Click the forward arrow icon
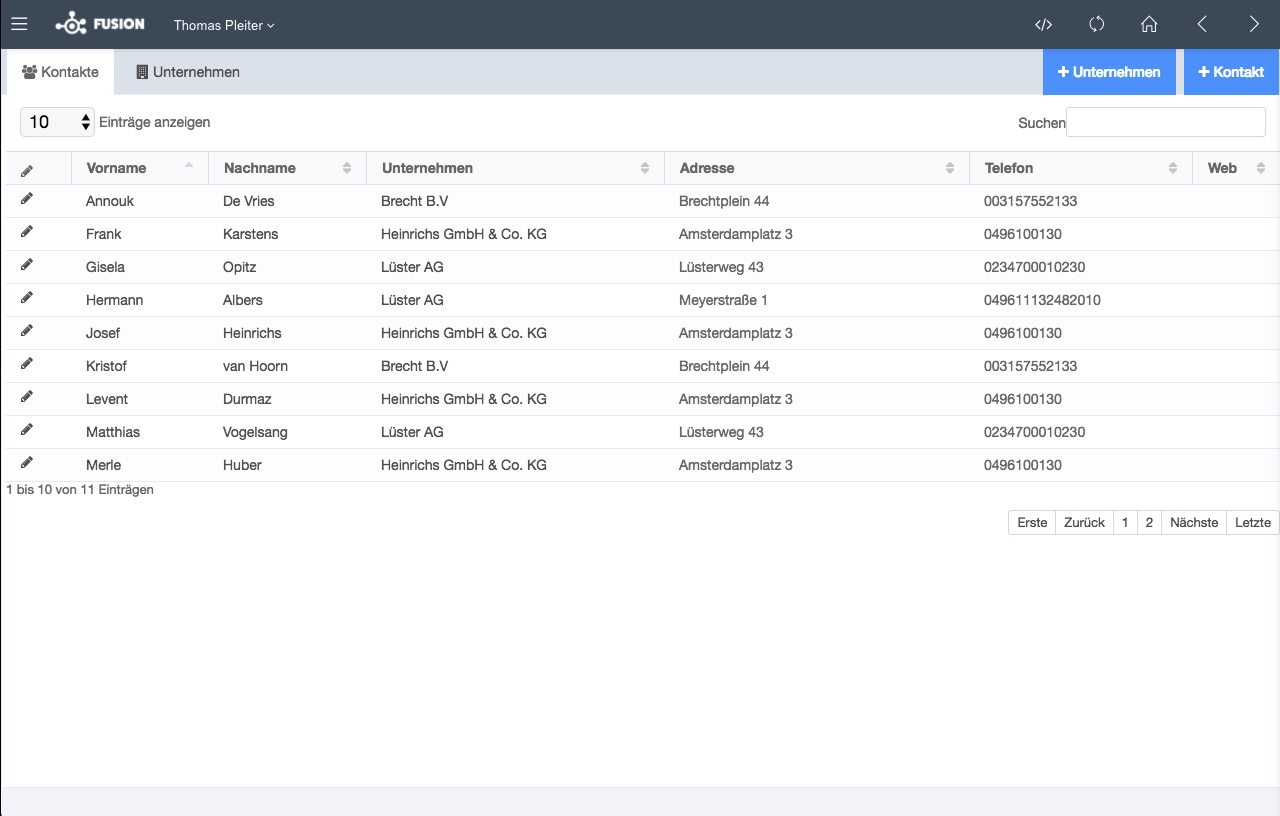The image size is (1280, 816). (x=1254, y=24)
